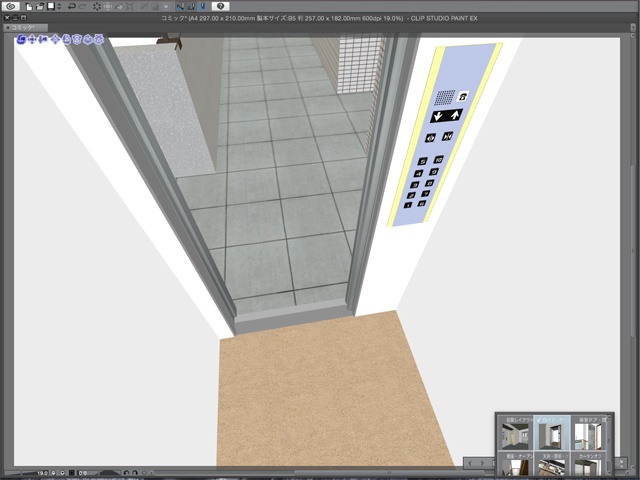Click the layout preset list scrollbar
640x480 pixels.
tap(609, 445)
